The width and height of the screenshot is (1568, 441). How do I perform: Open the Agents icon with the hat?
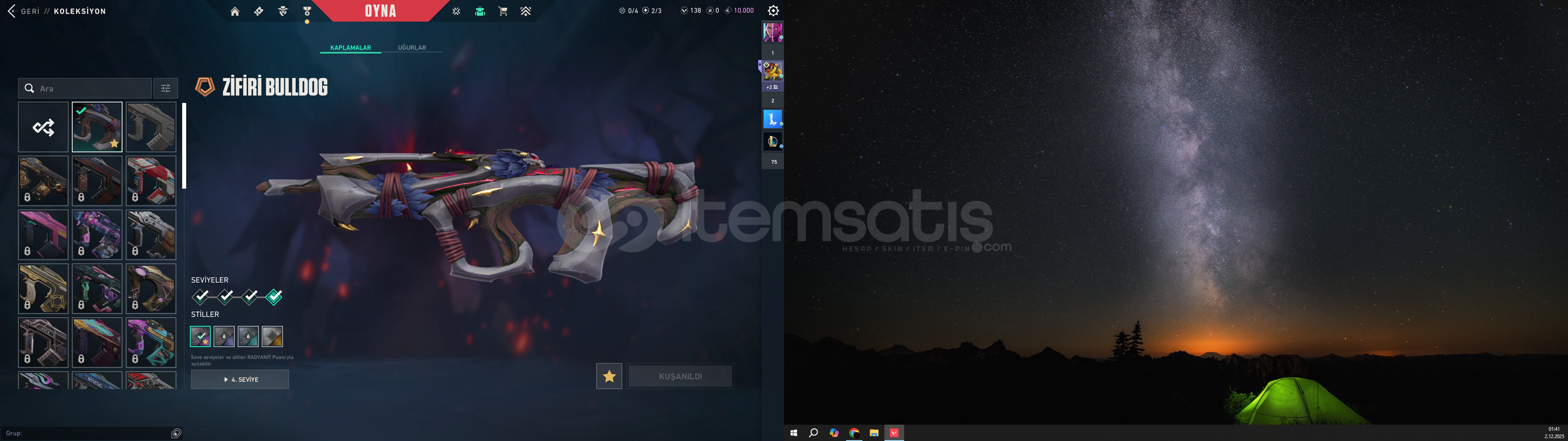(282, 11)
